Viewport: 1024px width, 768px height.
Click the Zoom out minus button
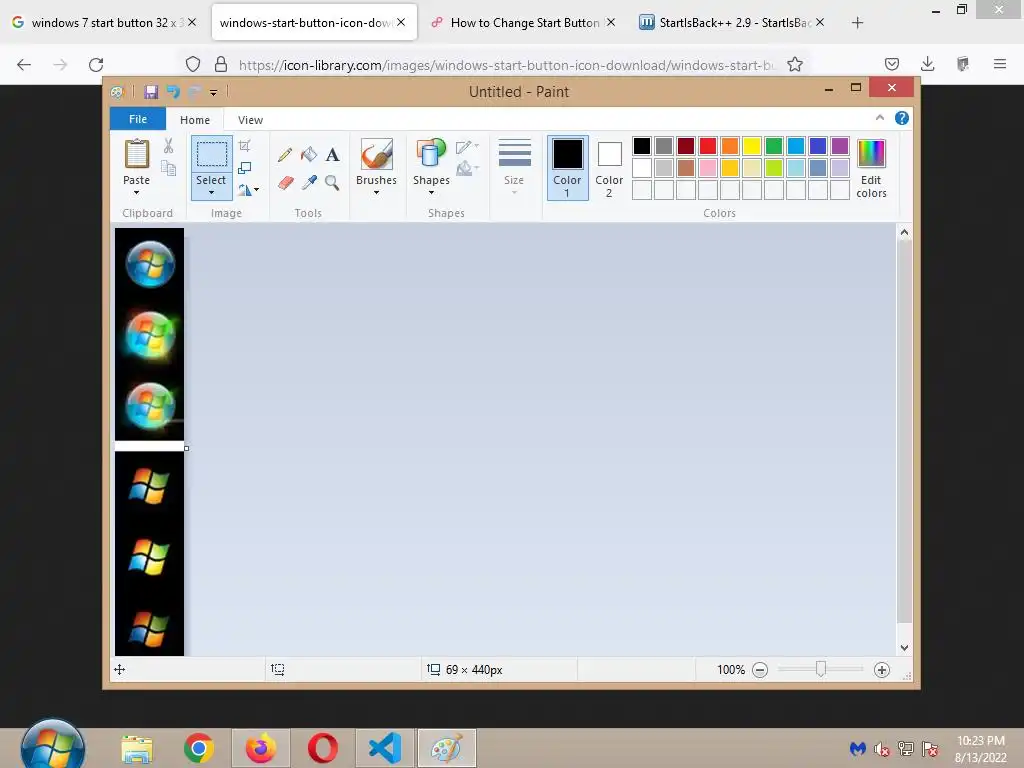[x=760, y=670]
